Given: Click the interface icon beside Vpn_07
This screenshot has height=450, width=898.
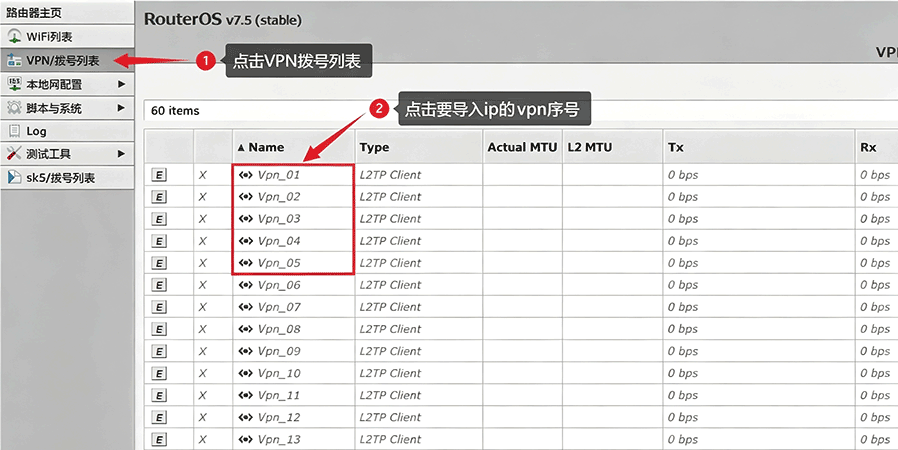Looking at the screenshot, I should click(246, 307).
